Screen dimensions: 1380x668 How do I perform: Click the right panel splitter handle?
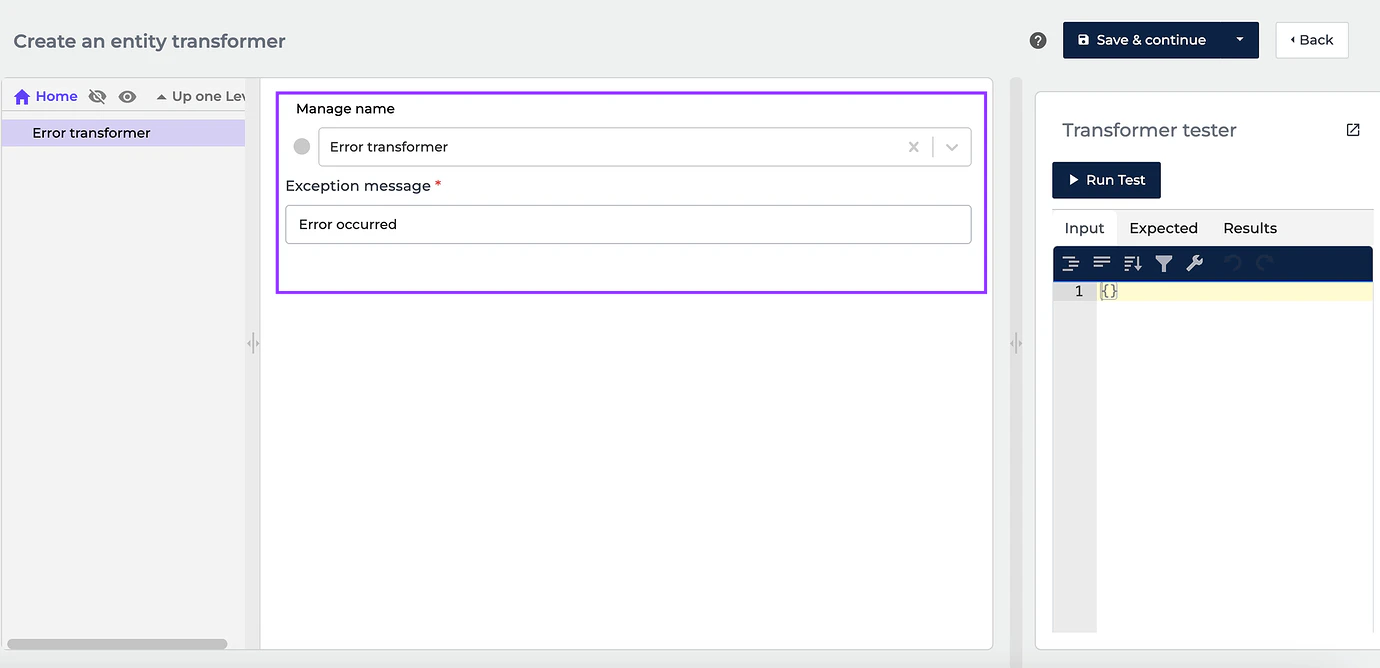pos(1016,343)
